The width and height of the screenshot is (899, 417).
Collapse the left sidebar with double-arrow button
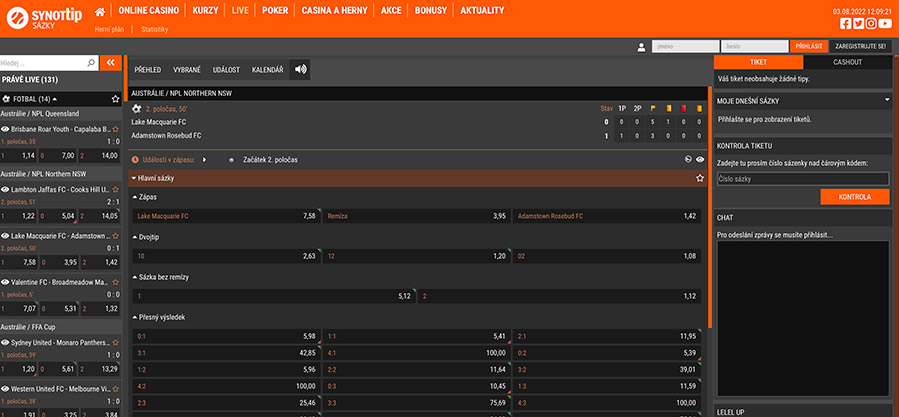click(111, 62)
